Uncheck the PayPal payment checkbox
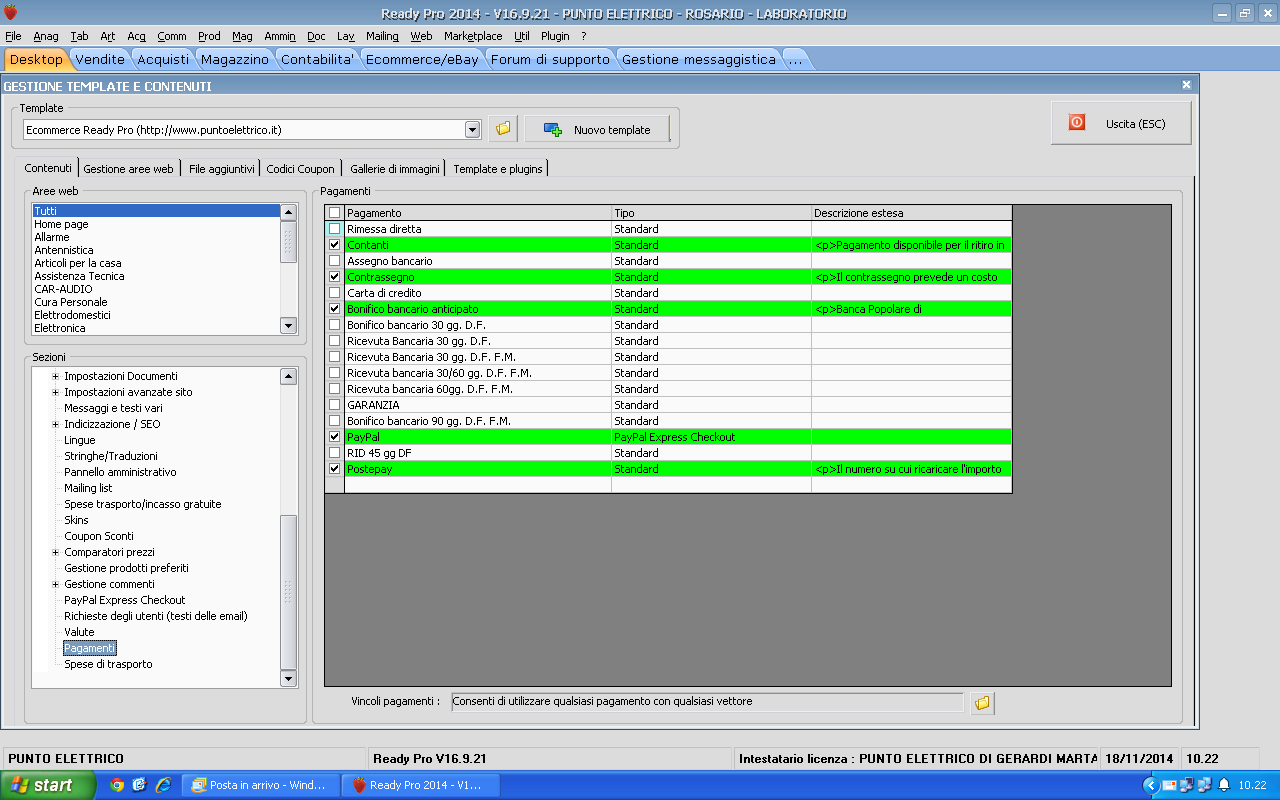 coord(334,437)
